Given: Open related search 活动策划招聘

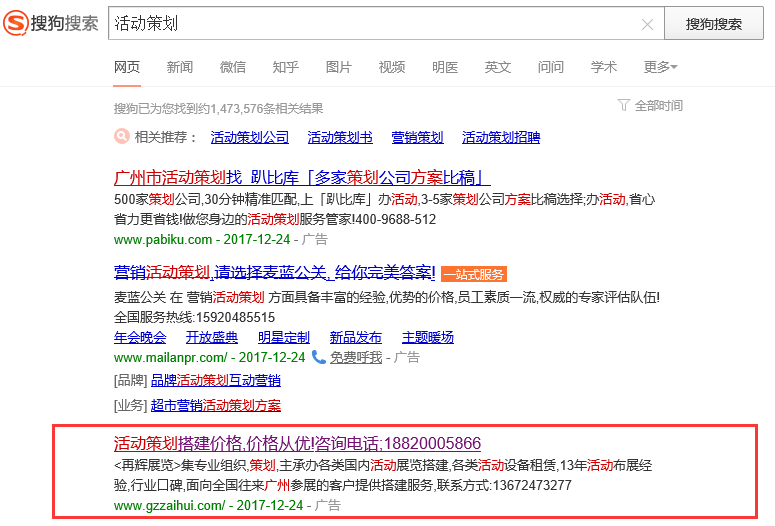Looking at the screenshot, I should pyautogui.click(x=501, y=137).
